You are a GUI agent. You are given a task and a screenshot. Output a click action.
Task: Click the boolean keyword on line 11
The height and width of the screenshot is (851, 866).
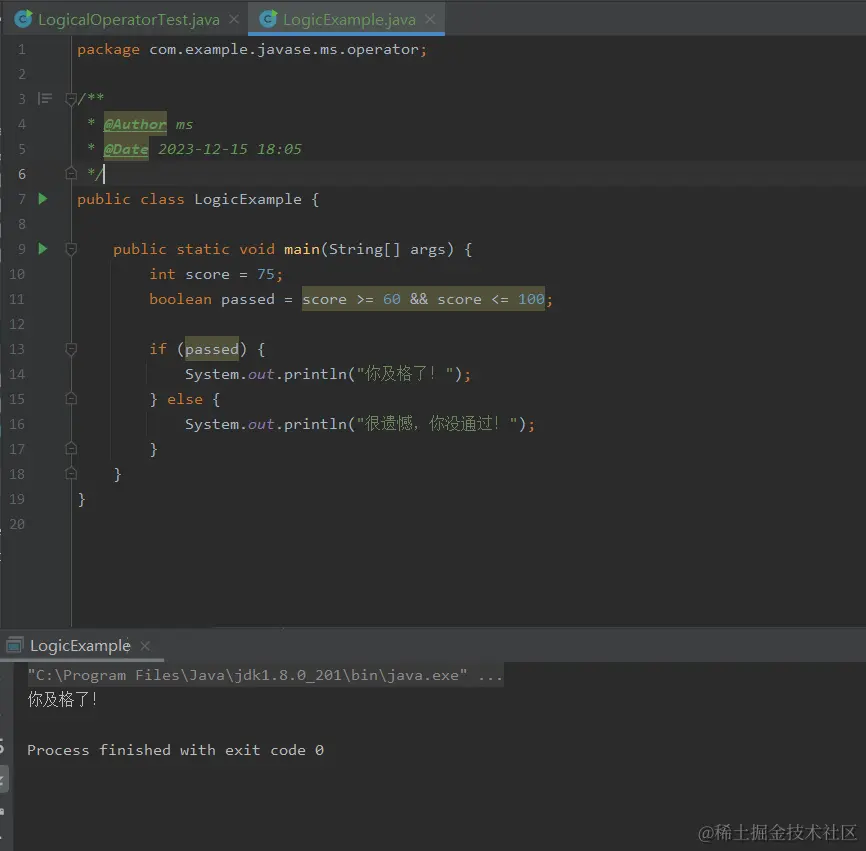[x=181, y=299]
